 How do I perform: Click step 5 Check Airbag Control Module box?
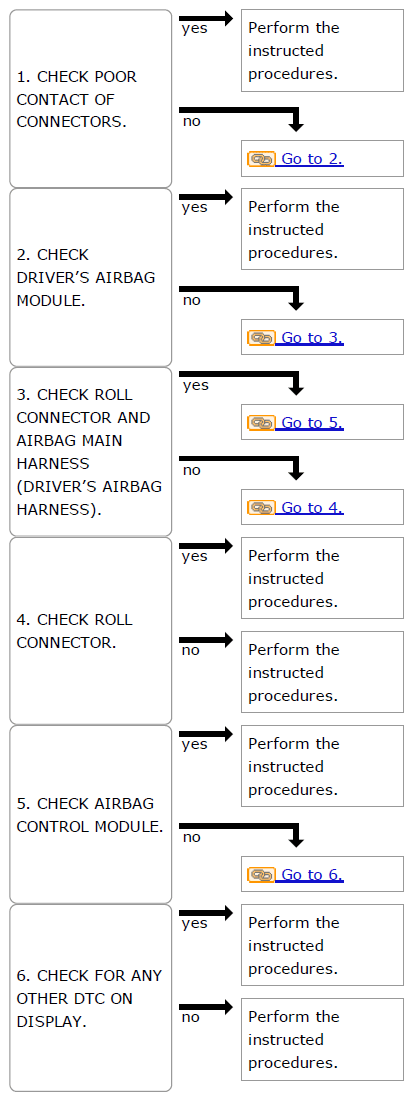click(x=91, y=815)
